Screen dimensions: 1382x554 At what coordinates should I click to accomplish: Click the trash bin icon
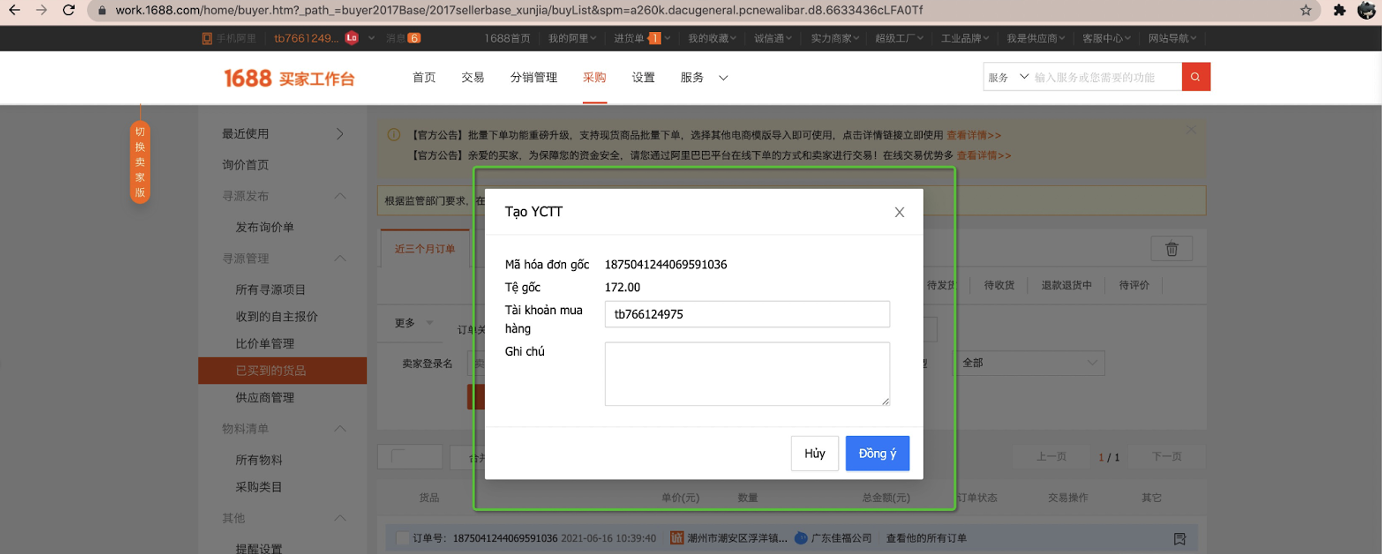pyautogui.click(x=1171, y=249)
